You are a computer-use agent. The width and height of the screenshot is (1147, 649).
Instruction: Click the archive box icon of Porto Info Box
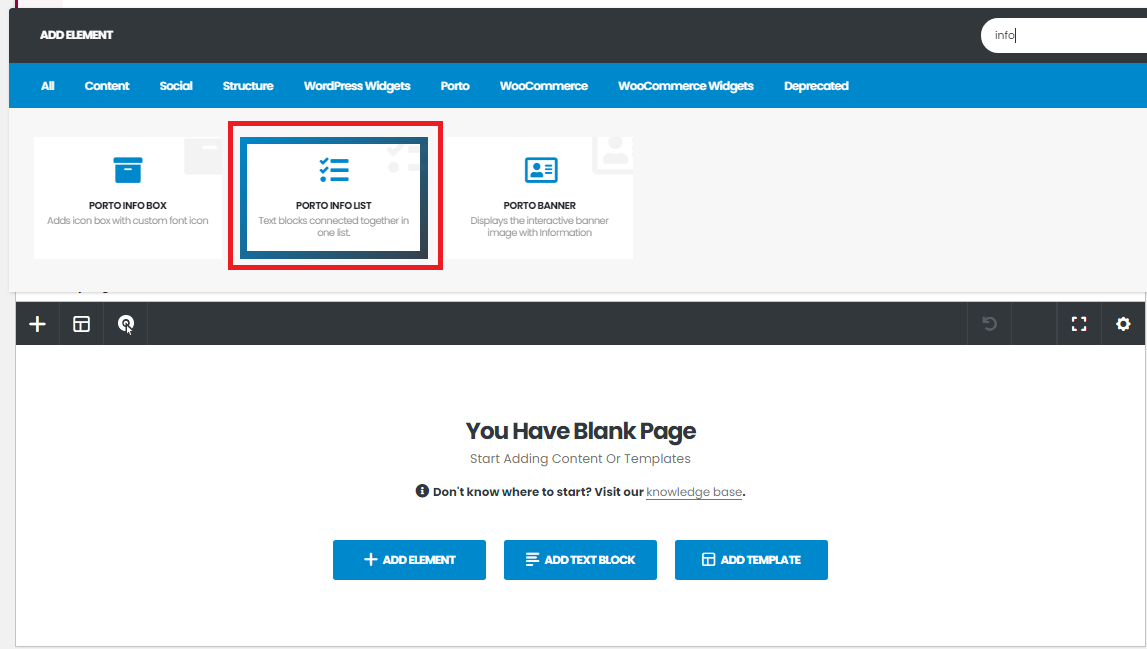pyautogui.click(x=128, y=170)
